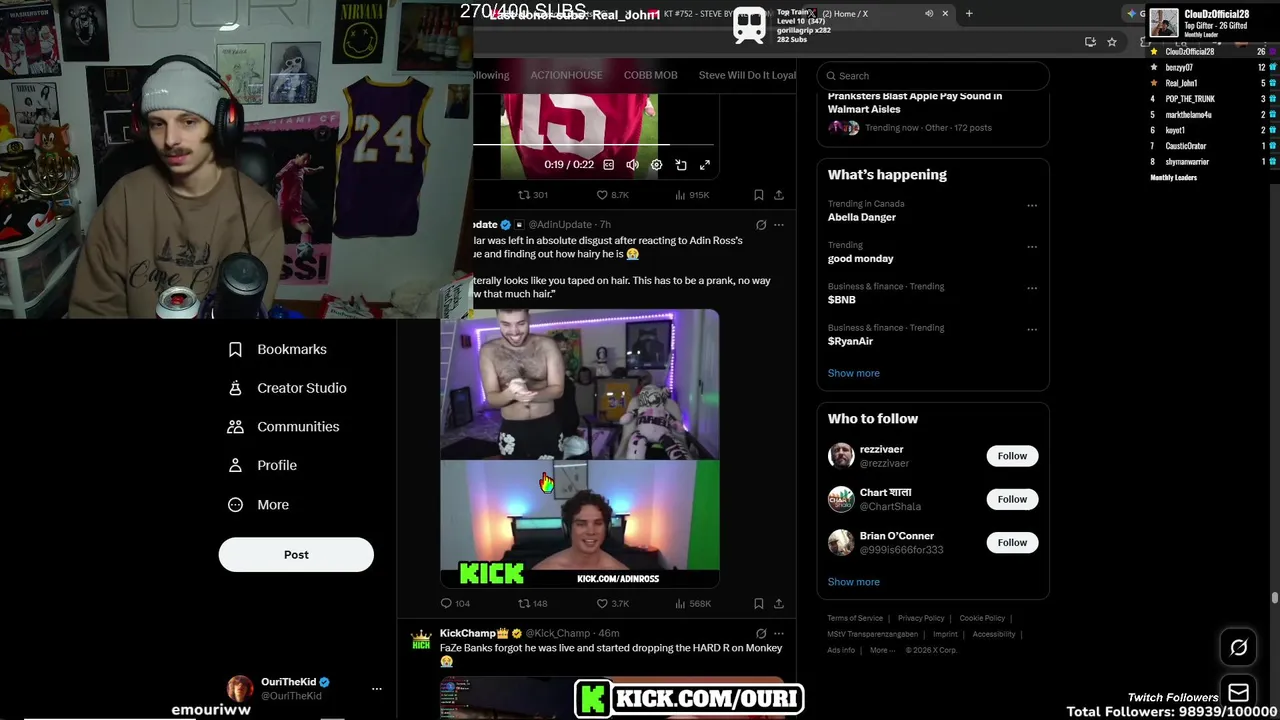The image size is (1280, 720).
Task: Repost the tweet with 301 reposts
Action: pyautogui.click(x=532, y=195)
